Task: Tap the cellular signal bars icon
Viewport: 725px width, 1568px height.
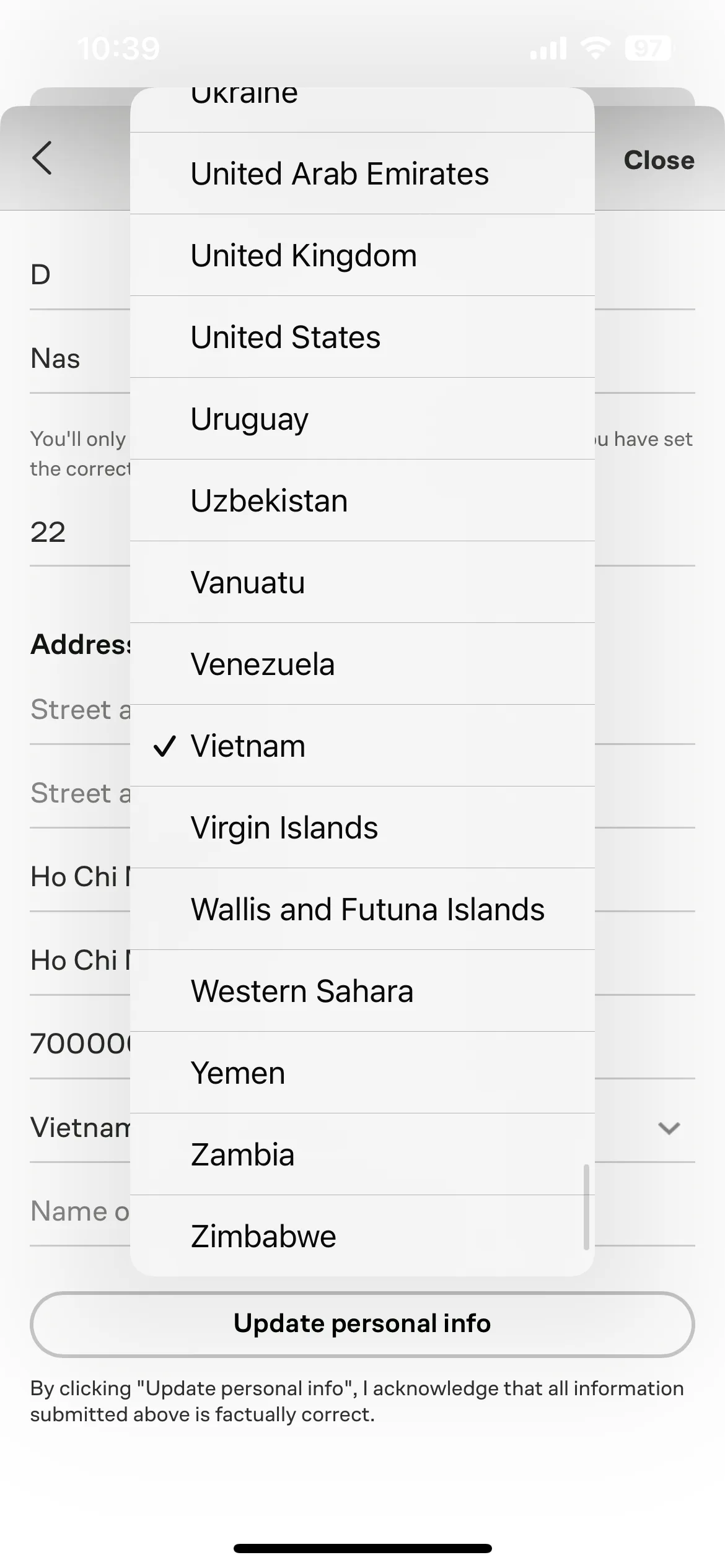Action: coord(548,48)
